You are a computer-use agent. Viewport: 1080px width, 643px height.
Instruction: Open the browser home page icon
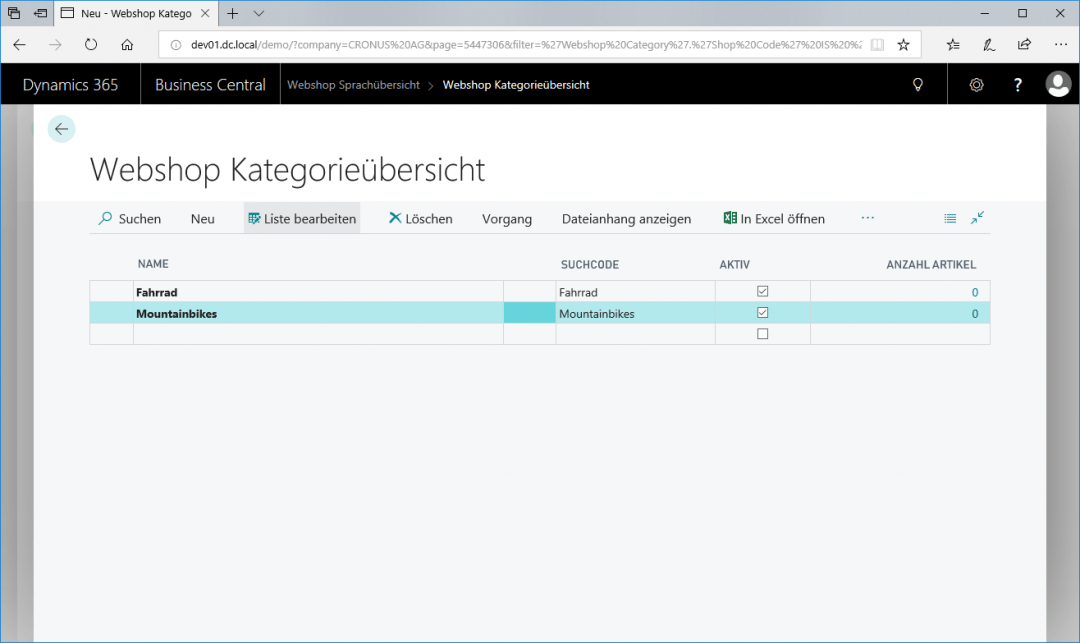[x=127, y=45]
